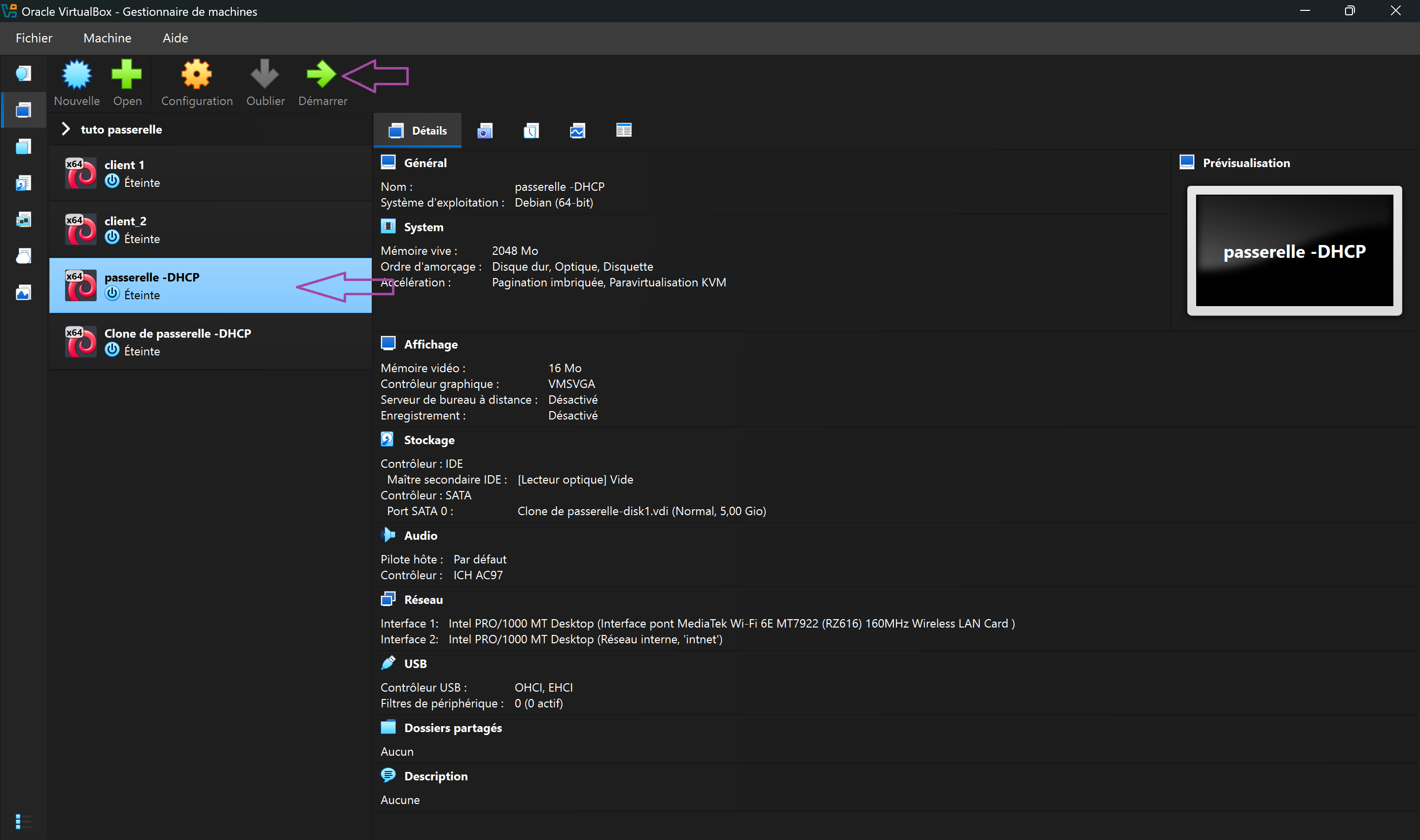Viewport: 1420px width, 840px height.
Task: Click the green Open plus icon
Action: click(x=127, y=75)
